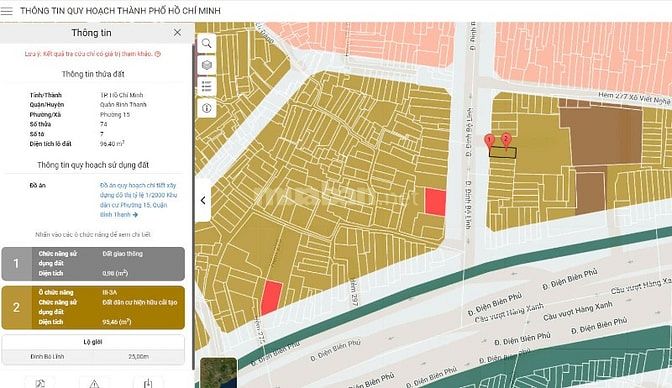The height and width of the screenshot is (388, 672).
Task: Select card 1 Đất giao thông
Action: [x=93, y=264]
